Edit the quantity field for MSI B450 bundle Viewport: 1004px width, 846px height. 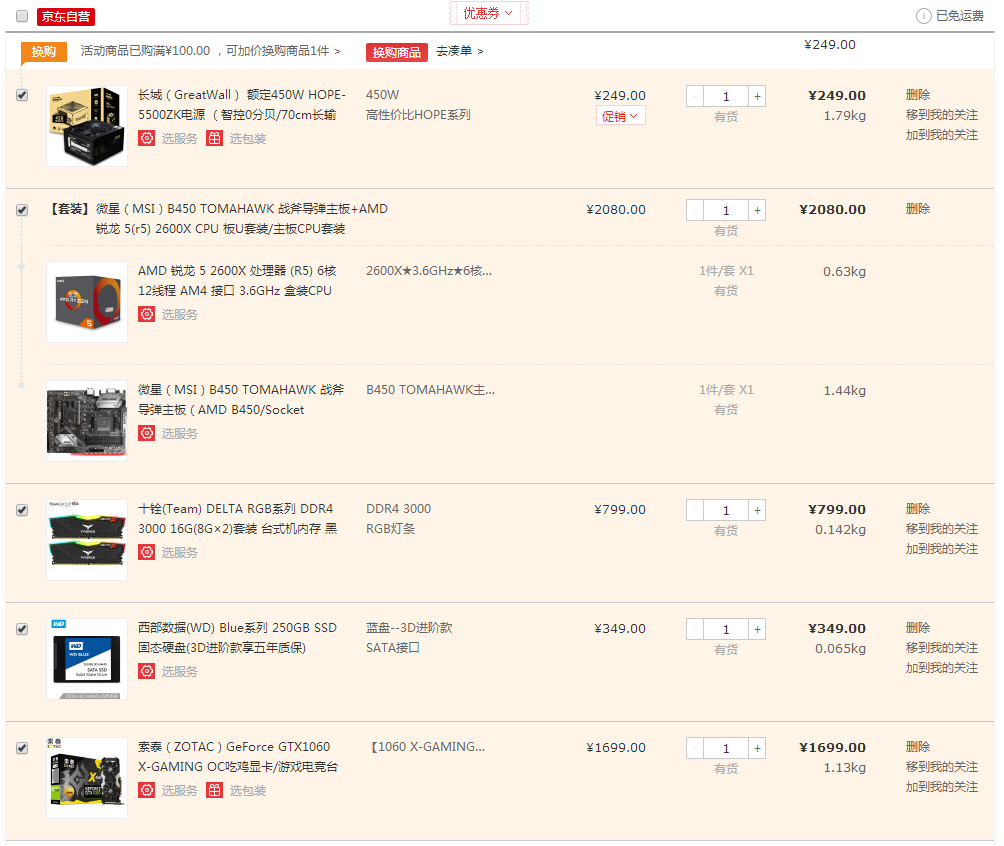click(x=726, y=210)
